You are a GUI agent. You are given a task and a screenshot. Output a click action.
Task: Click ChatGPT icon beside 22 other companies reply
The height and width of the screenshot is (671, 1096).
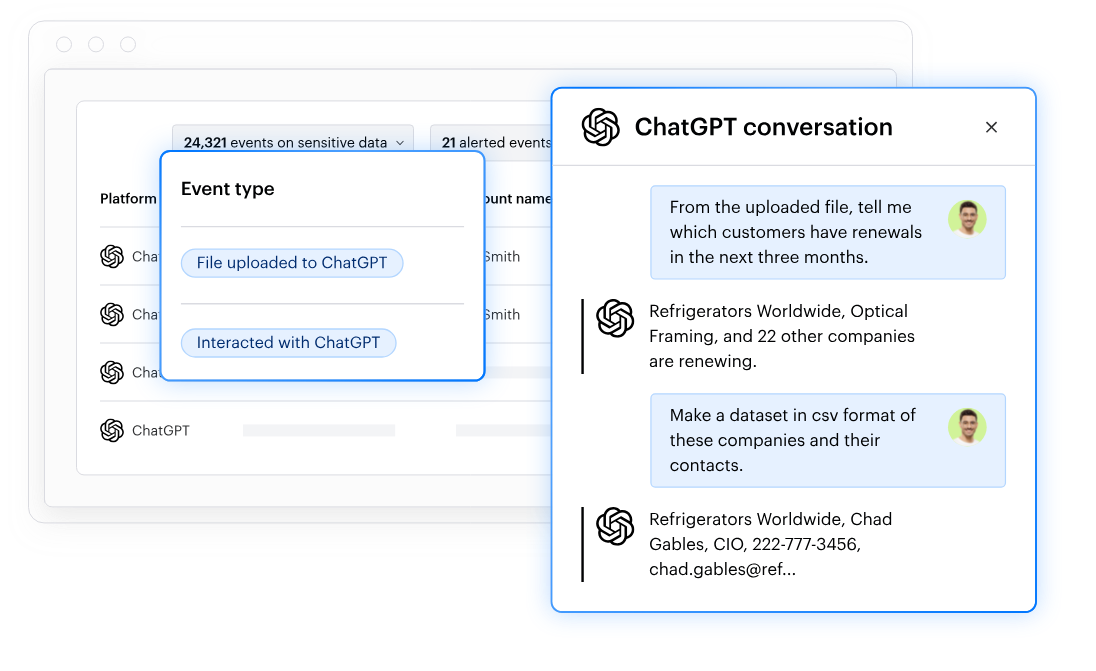(615, 318)
